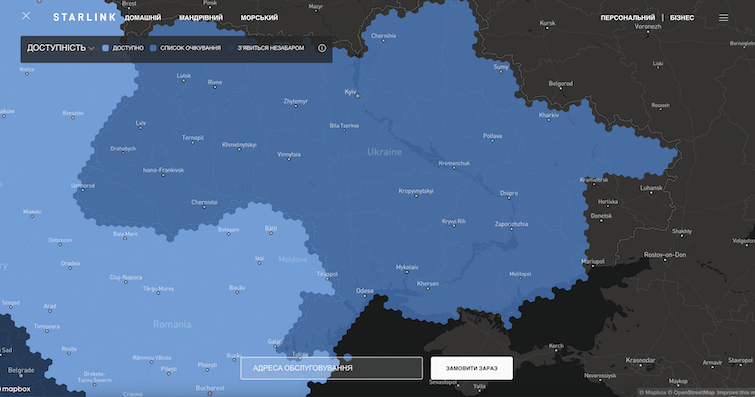The height and width of the screenshot is (397, 755).
Task: Click the ЗАМОВИТИ ЗАРАЗ button
Action: tap(472, 368)
